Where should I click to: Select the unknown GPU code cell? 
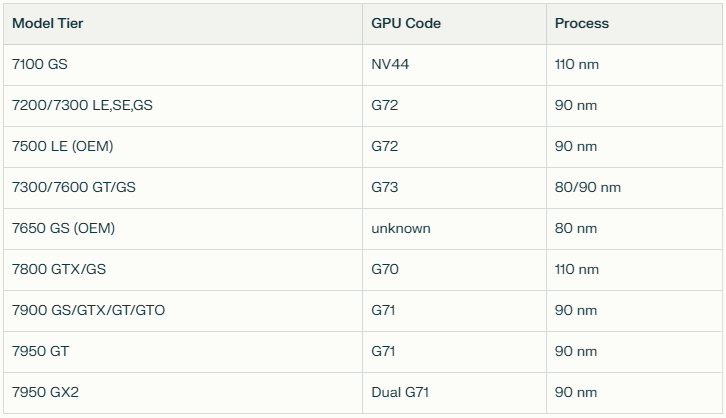[x=401, y=228]
